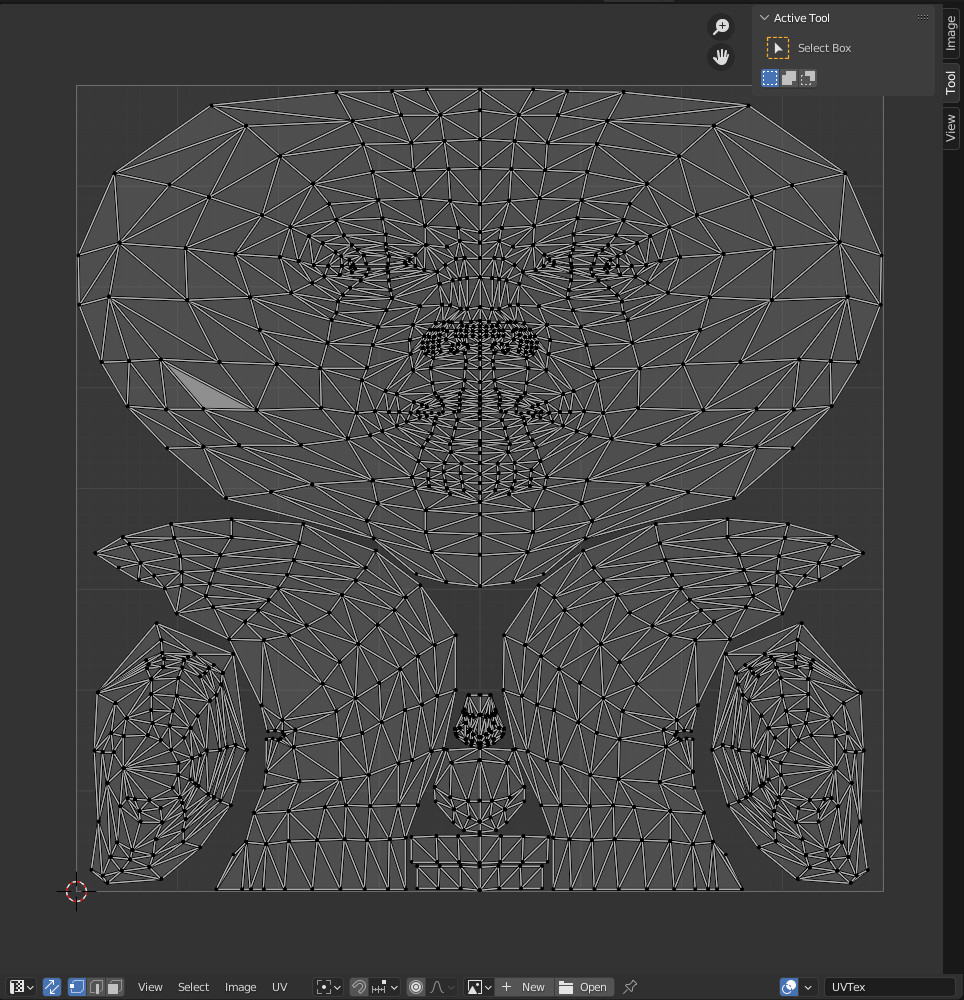Switch to the View sidebar tab
The width and height of the screenshot is (964, 1000).
pos(951,128)
